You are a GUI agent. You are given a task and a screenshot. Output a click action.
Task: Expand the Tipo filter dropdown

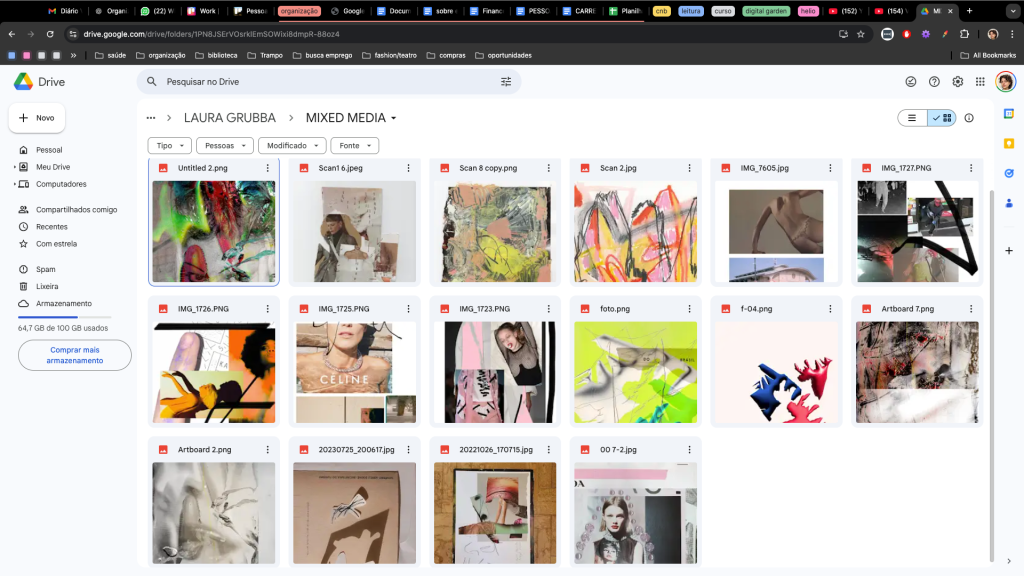[169, 146]
